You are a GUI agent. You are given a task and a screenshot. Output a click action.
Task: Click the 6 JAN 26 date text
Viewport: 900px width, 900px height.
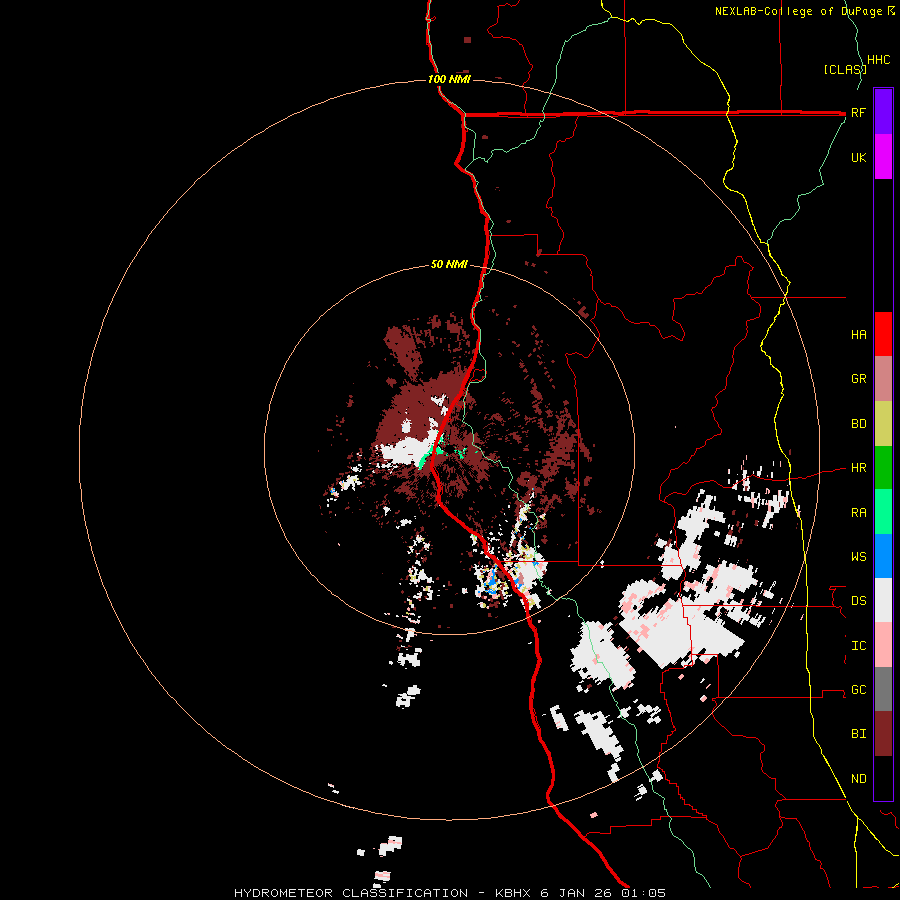coord(576,893)
